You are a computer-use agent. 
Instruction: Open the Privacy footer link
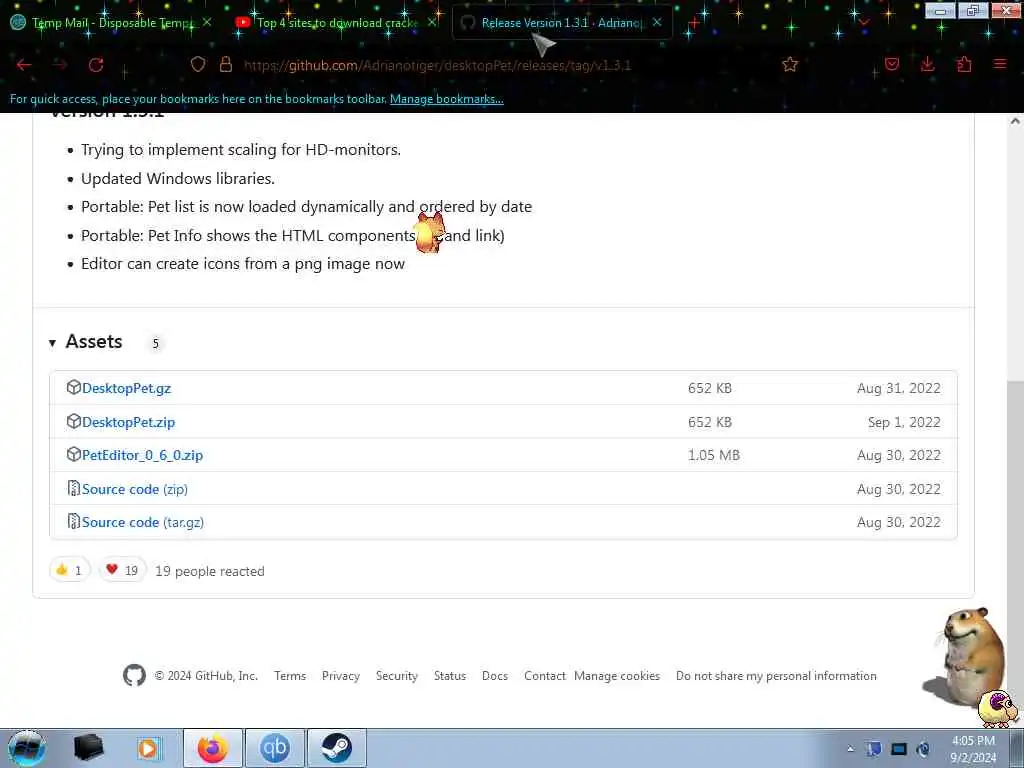pyautogui.click(x=341, y=676)
